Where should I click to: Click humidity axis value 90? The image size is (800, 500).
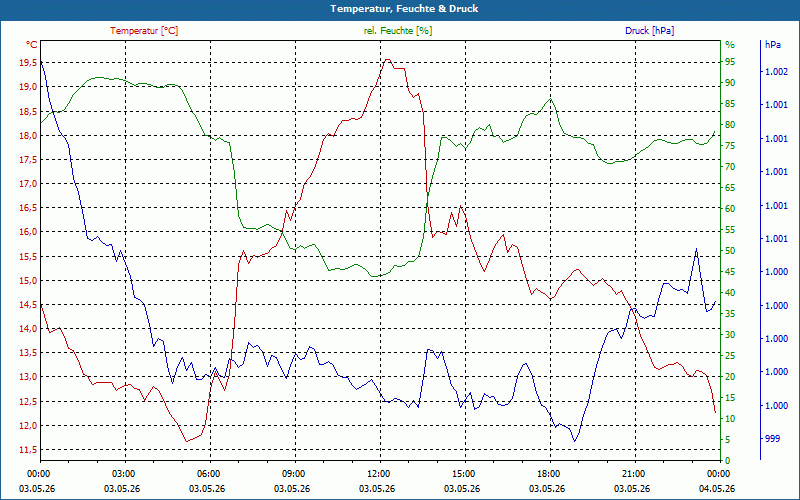(x=730, y=83)
